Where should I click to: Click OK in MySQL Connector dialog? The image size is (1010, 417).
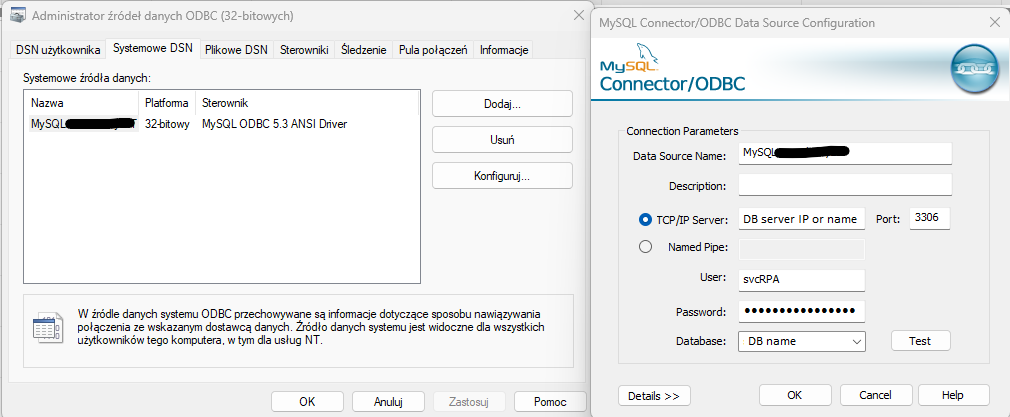point(795,395)
